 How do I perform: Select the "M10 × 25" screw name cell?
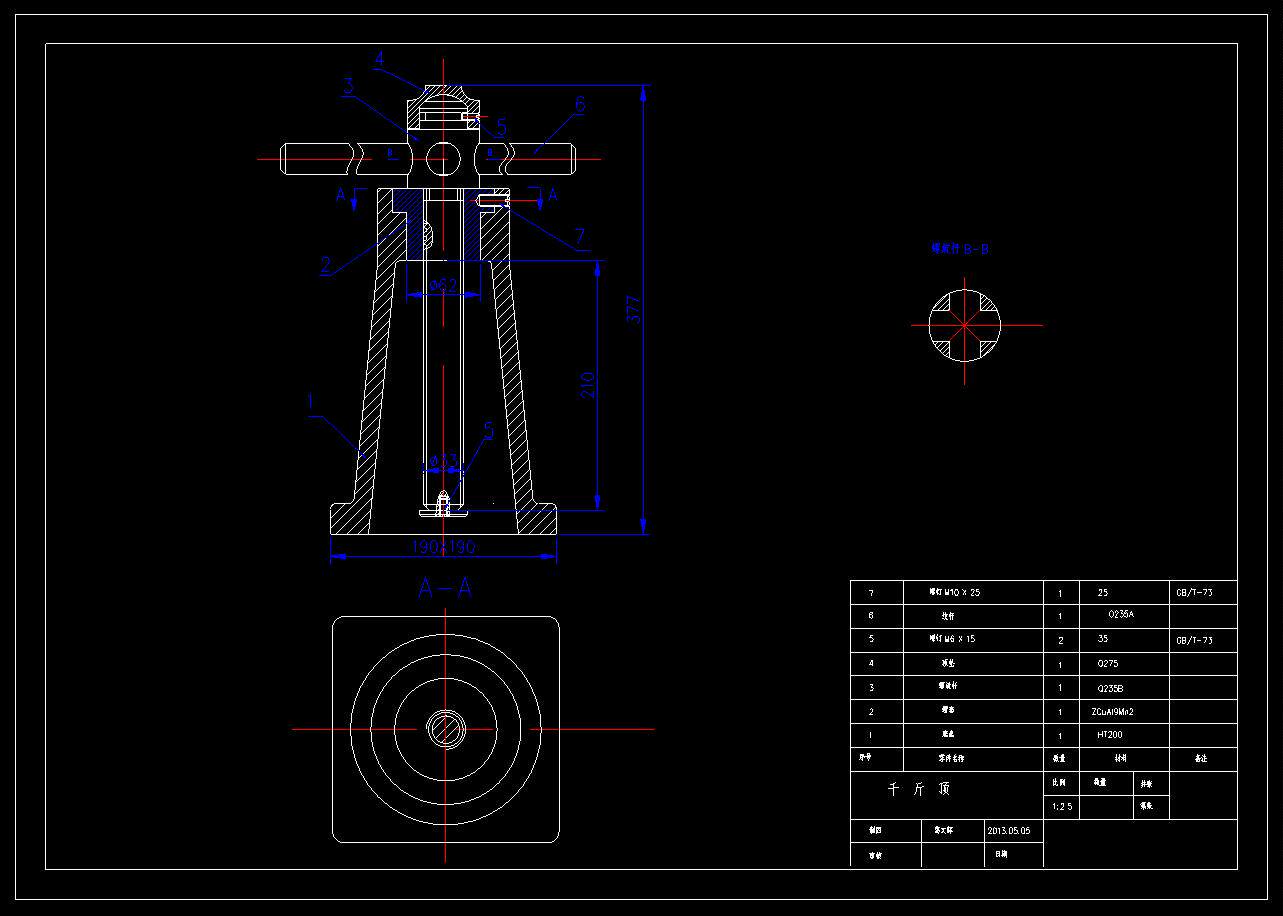pyautogui.click(x=957, y=593)
